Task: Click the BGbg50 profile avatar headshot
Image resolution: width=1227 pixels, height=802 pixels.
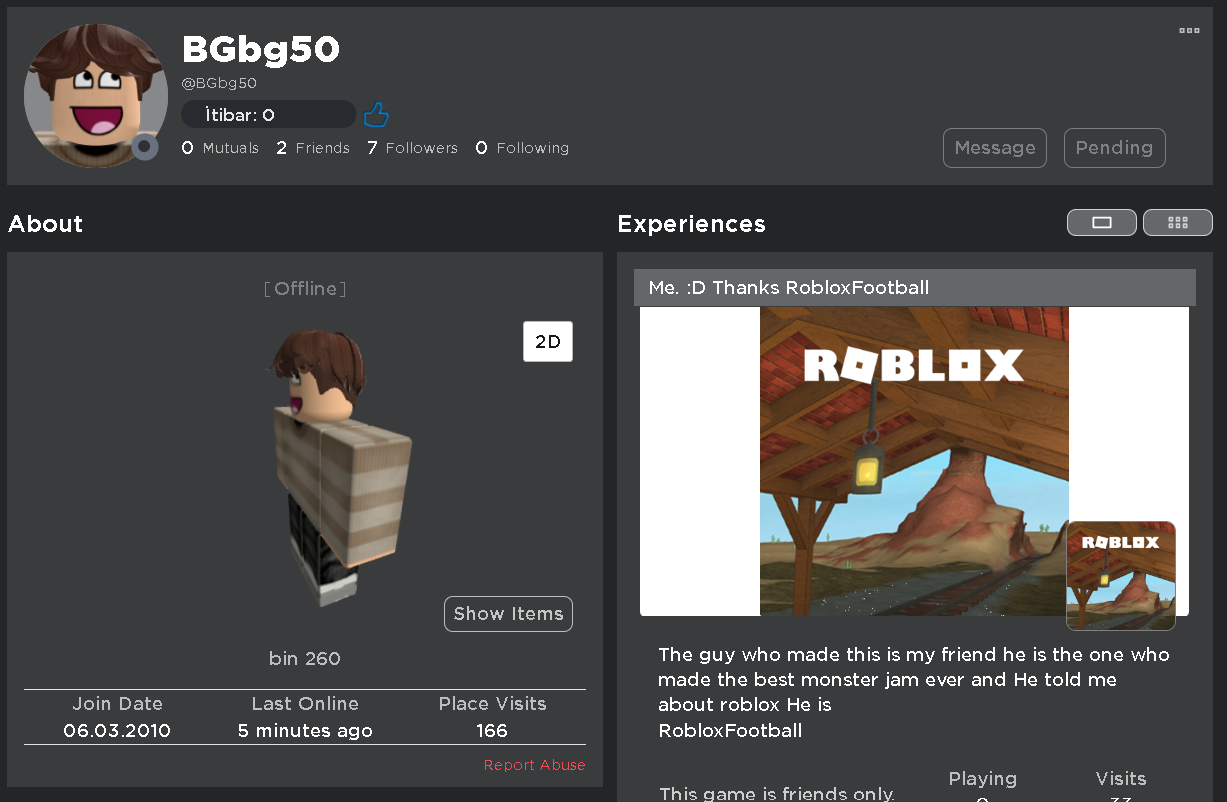Action: (95, 95)
